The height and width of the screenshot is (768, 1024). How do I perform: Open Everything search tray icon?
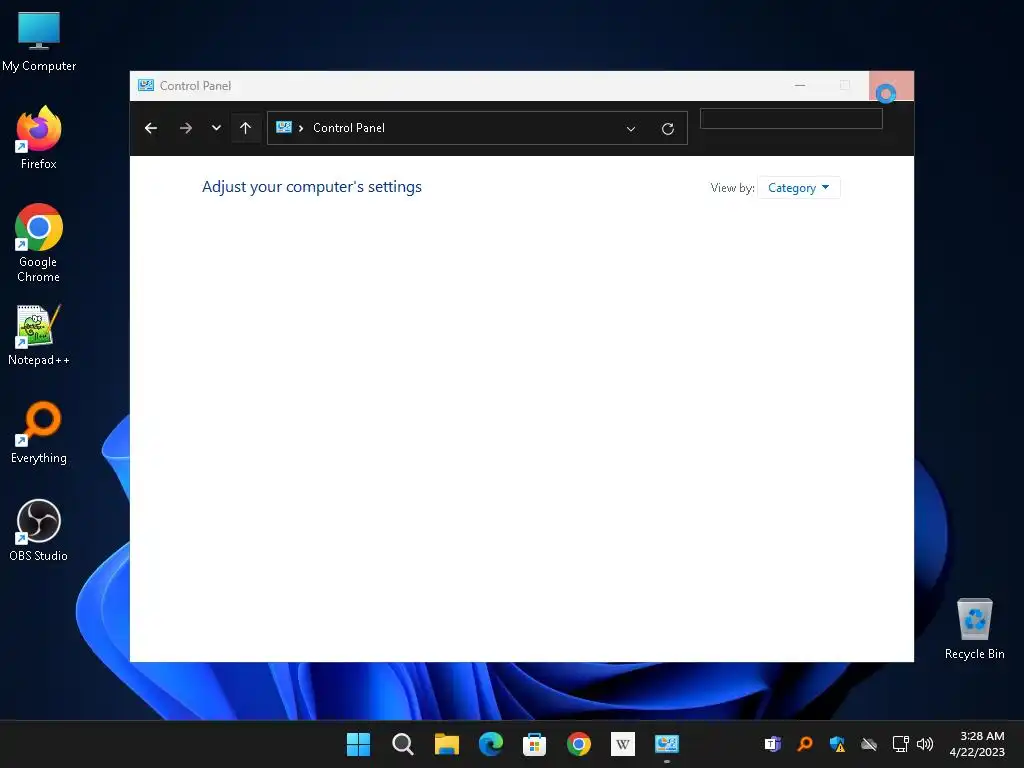(x=805, y=744)
